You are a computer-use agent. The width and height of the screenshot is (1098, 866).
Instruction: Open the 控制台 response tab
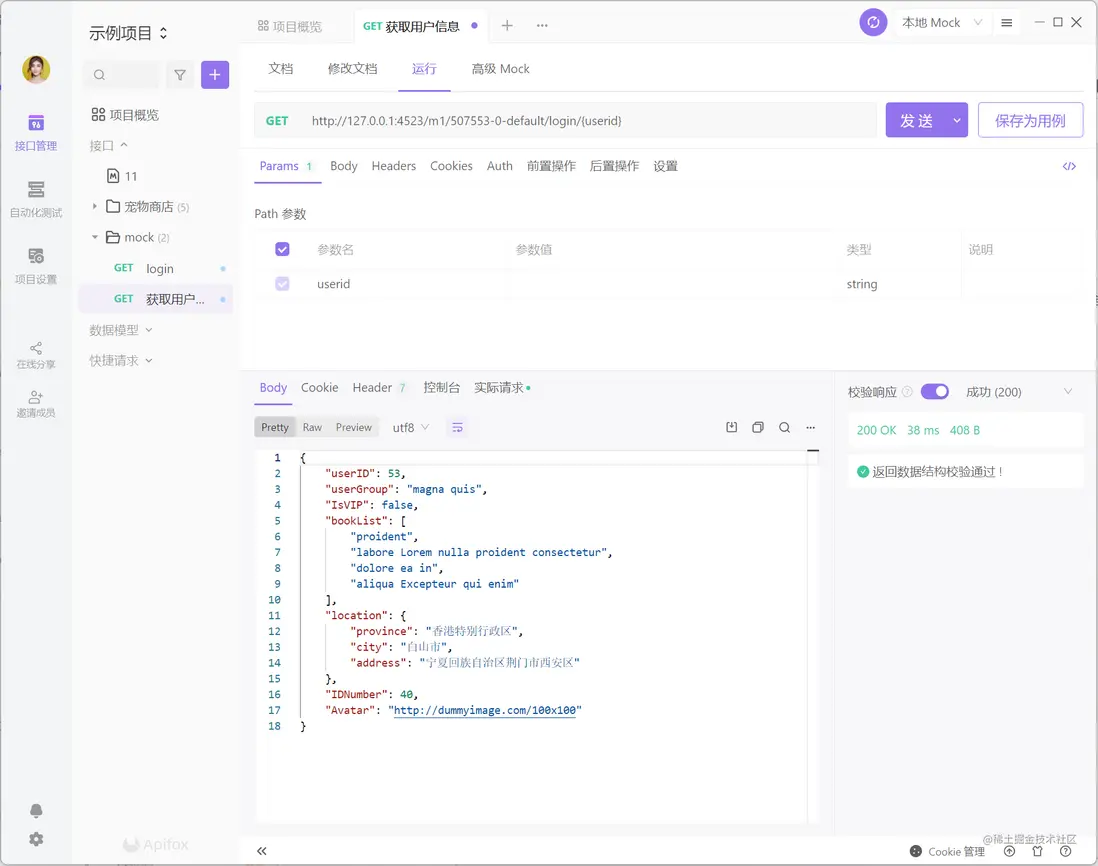coord(441,387)
